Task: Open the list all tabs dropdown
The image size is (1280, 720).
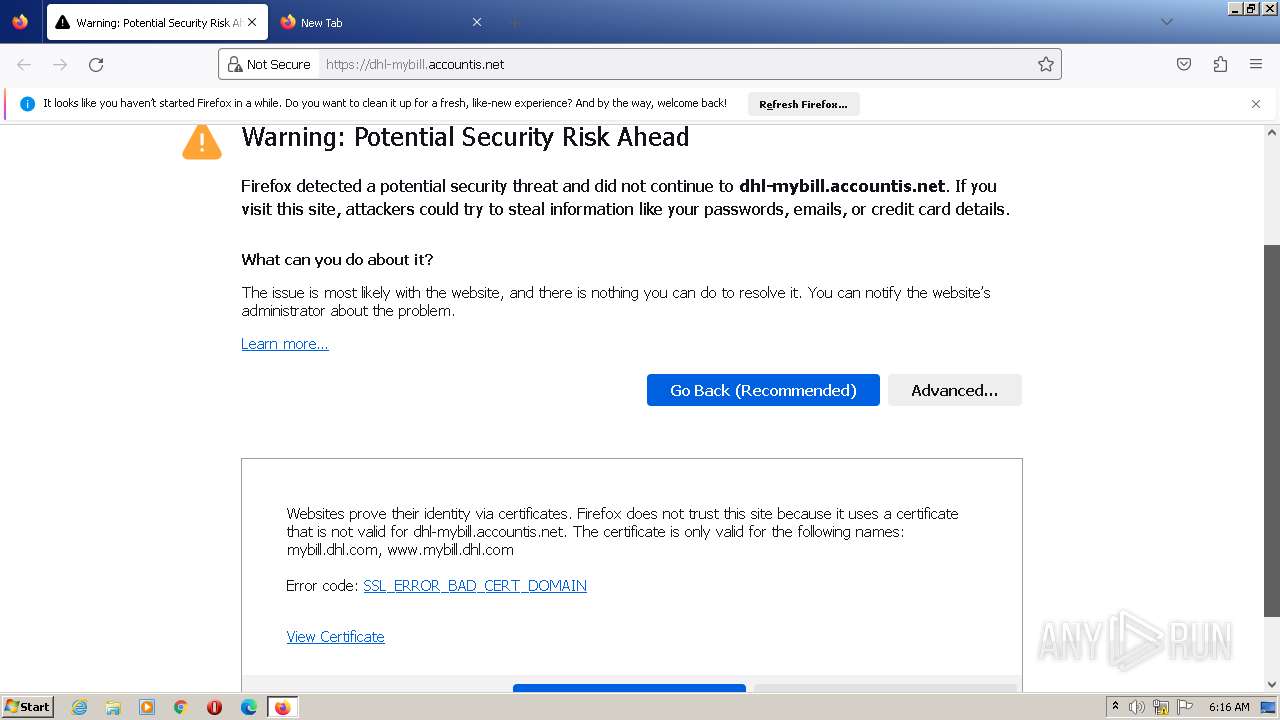Action: [x=1166, y=22]
